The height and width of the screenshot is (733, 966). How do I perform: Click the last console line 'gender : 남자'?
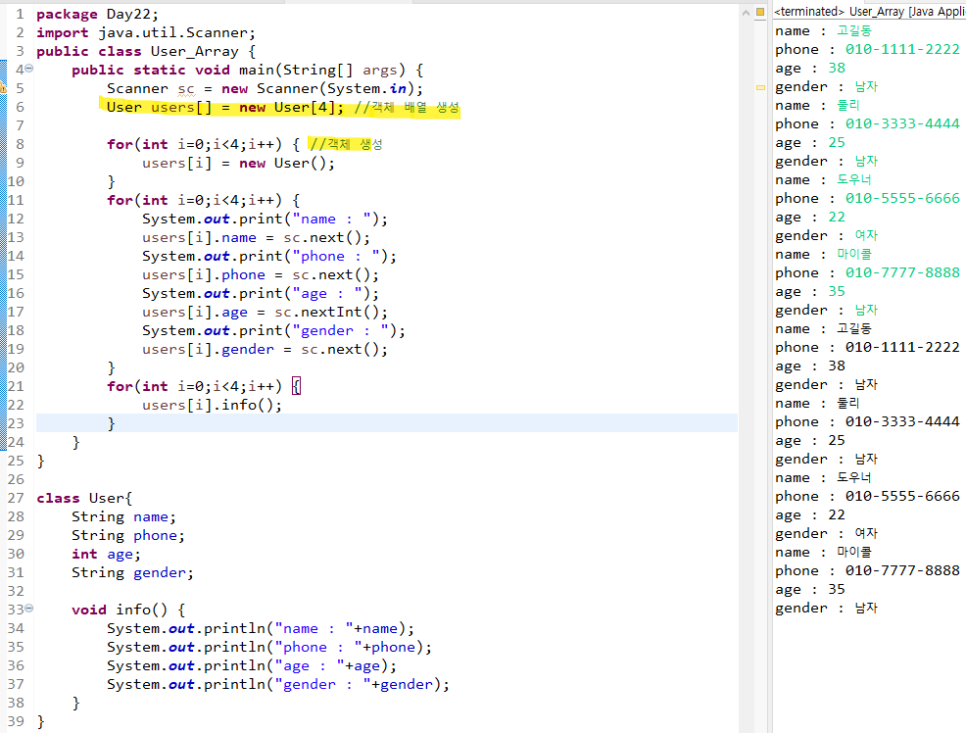pos(826,608)
